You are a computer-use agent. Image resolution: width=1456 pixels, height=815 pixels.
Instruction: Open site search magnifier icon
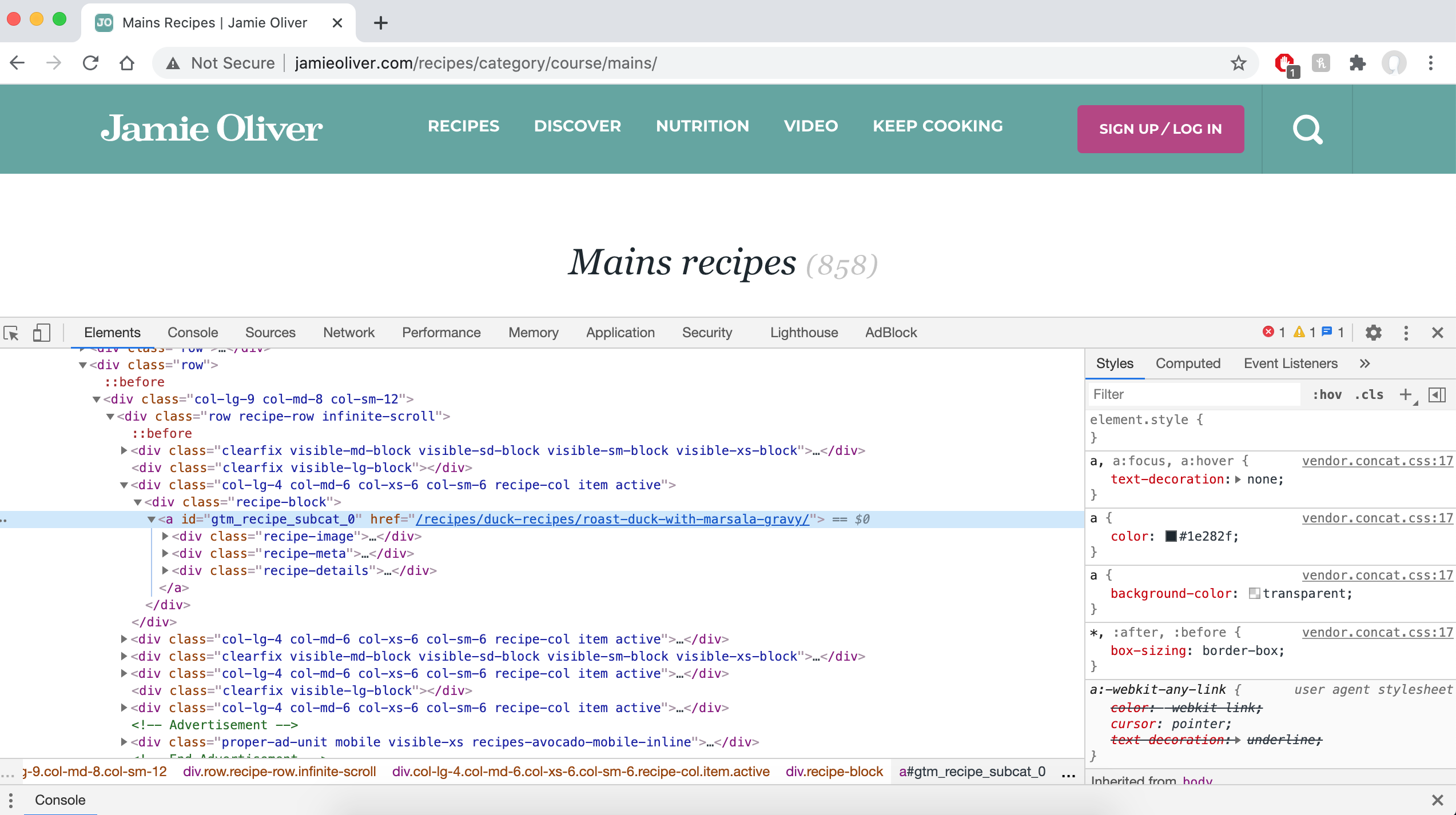[x=1307, y=129]
